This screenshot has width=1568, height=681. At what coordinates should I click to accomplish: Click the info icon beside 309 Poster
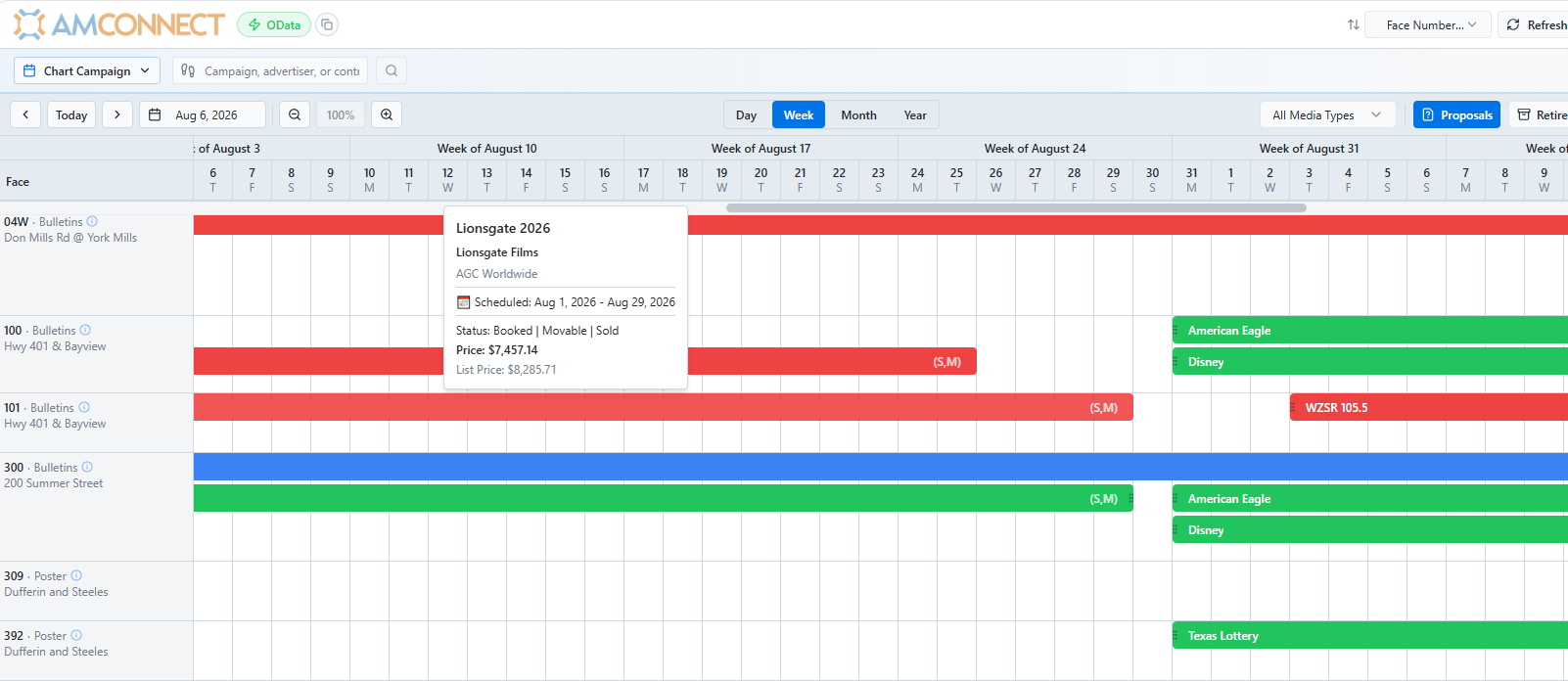[76, 575]
